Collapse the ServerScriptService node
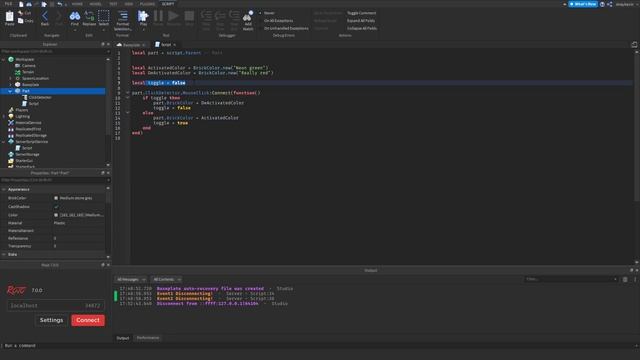This screenshot has width=640, height=360. (4, 142)
